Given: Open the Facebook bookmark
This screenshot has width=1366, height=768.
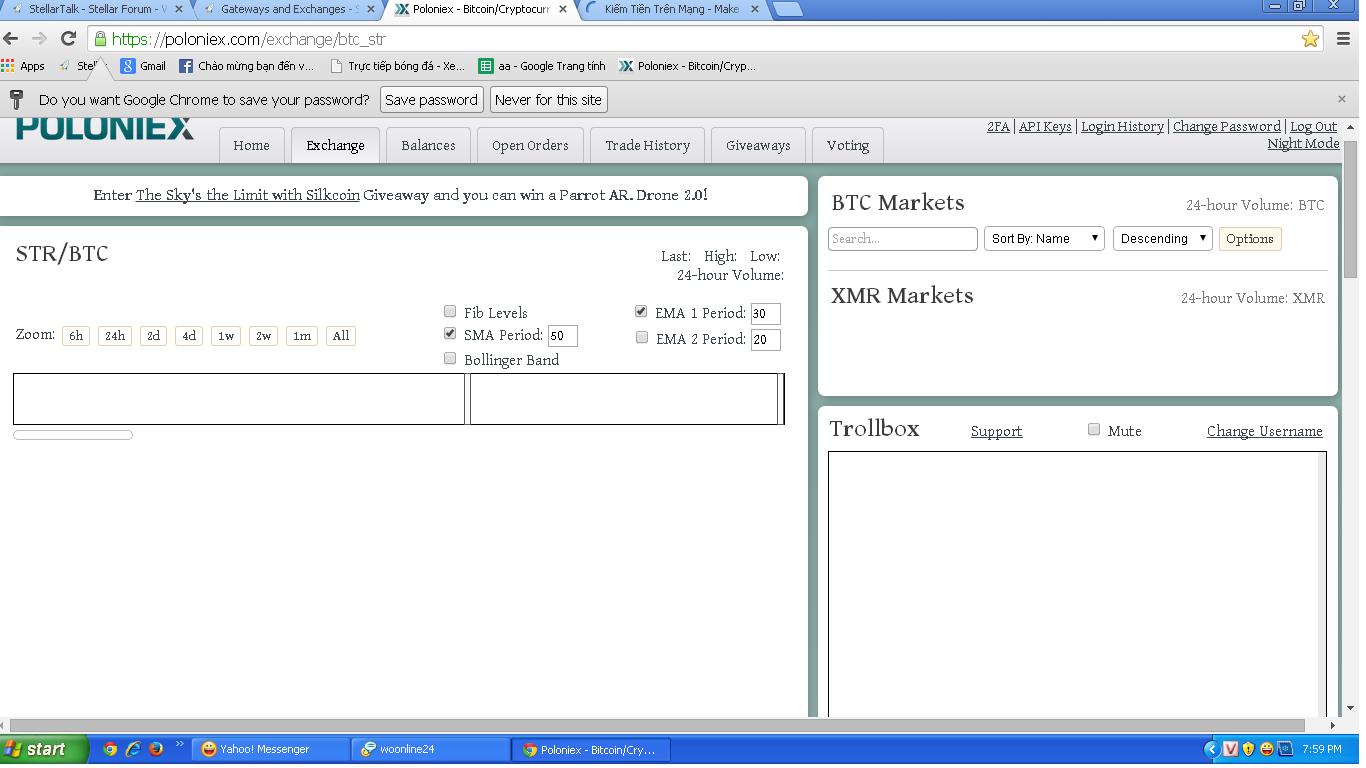Looking at the screenshot, I should point(246,66).
